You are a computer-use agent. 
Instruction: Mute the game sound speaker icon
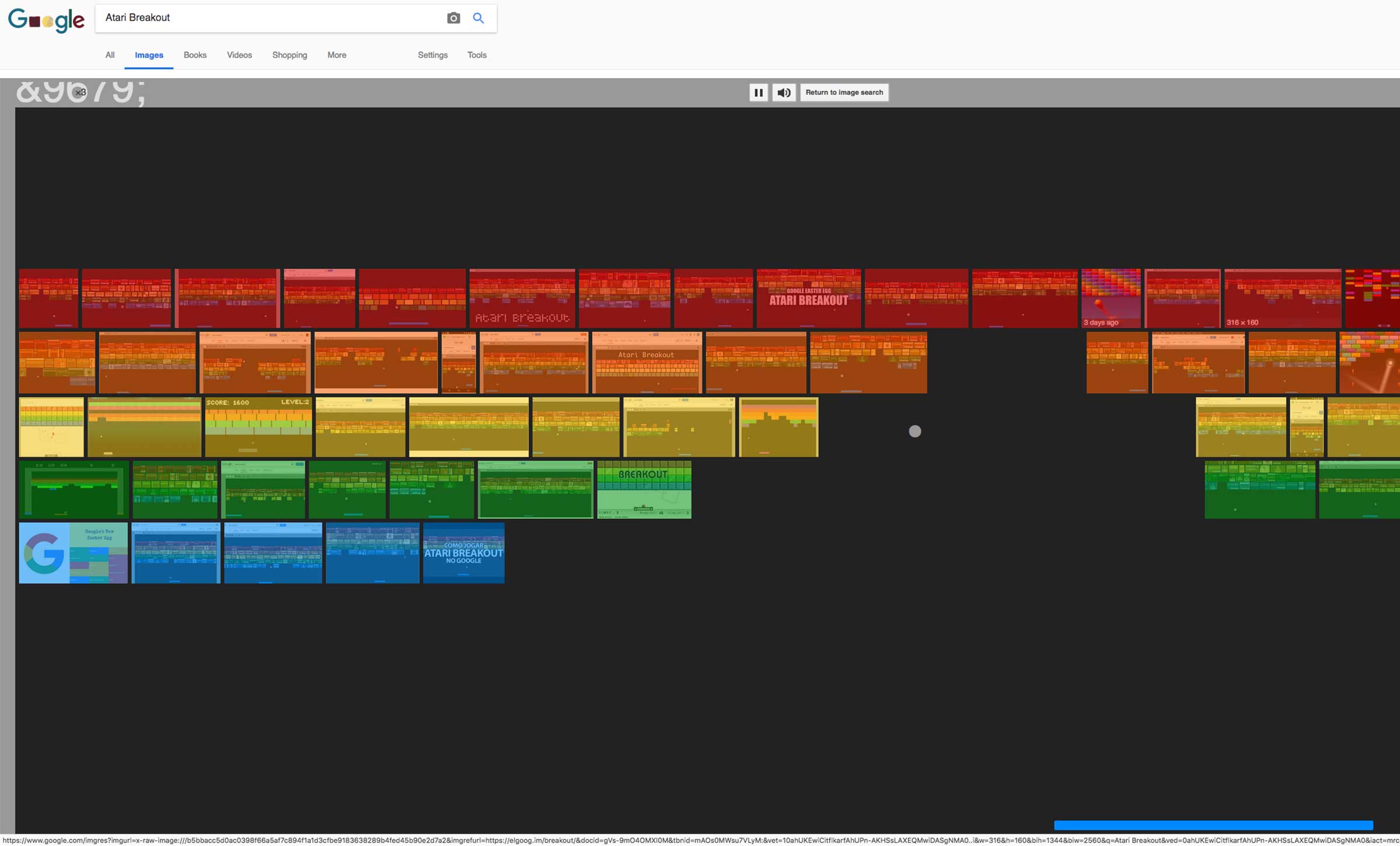click(x=784, y=92)
